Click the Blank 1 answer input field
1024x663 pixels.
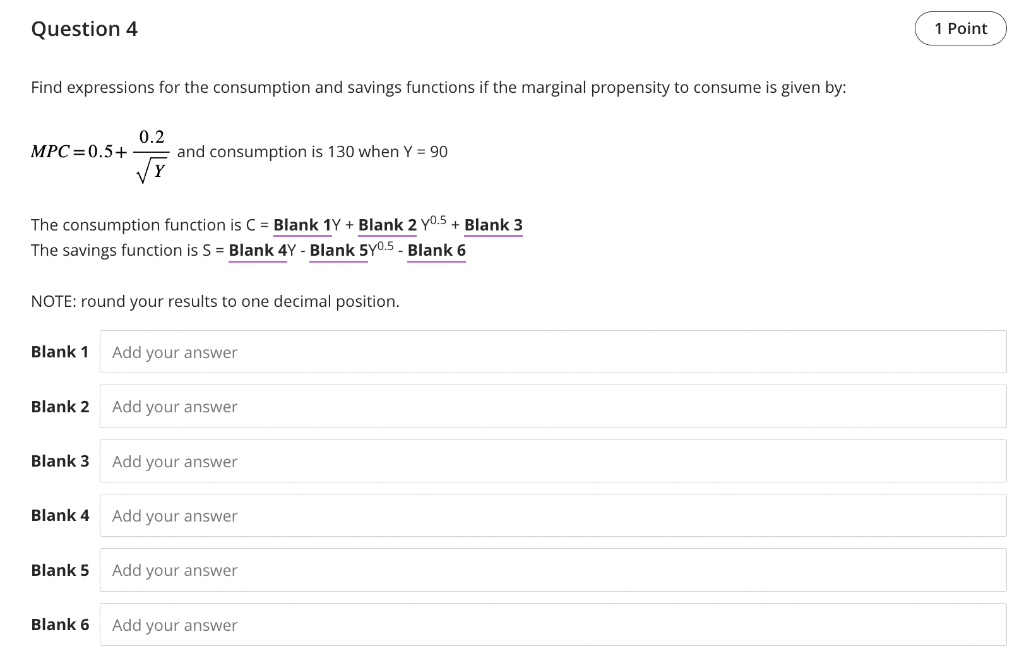[x=553, y=351]
